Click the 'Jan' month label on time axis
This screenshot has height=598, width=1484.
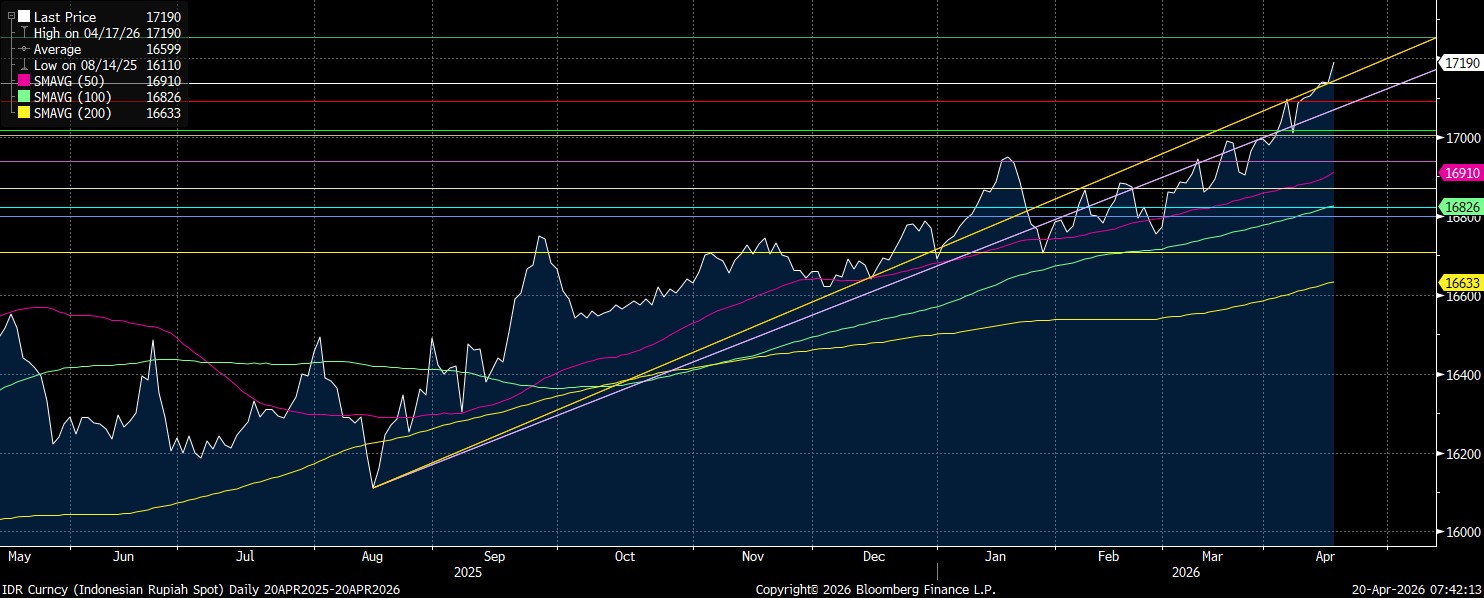point(995,555)
